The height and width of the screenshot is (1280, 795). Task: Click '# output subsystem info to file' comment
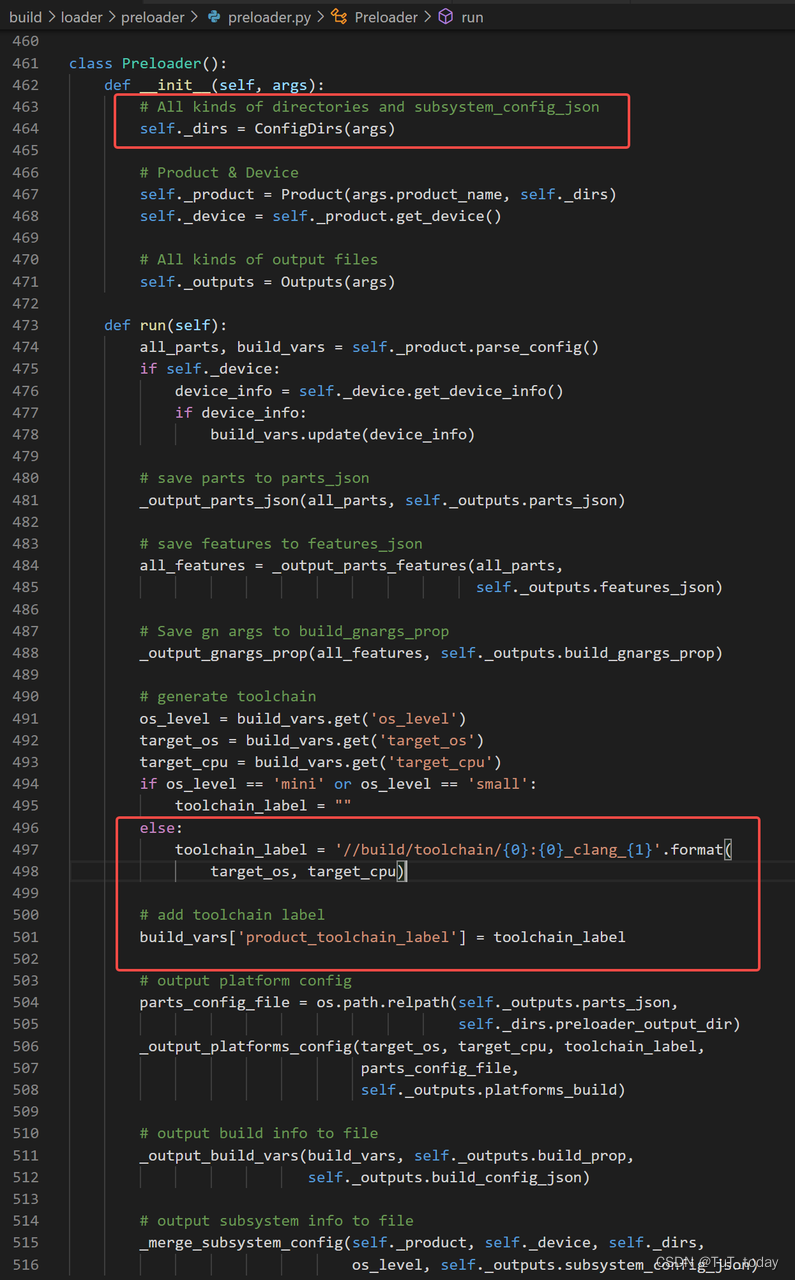tap(276, 1220)
